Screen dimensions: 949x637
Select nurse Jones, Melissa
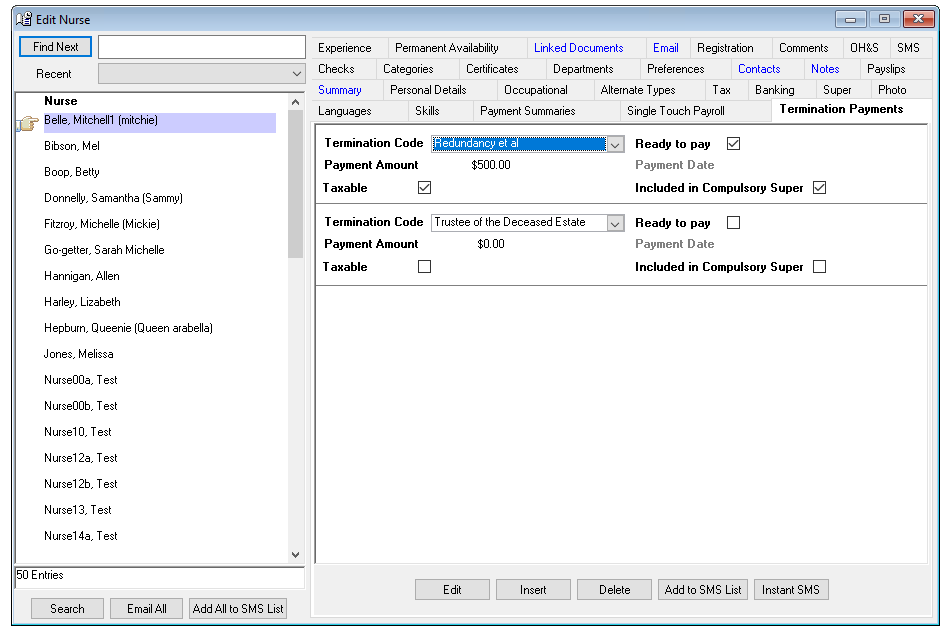pos(78,354)
